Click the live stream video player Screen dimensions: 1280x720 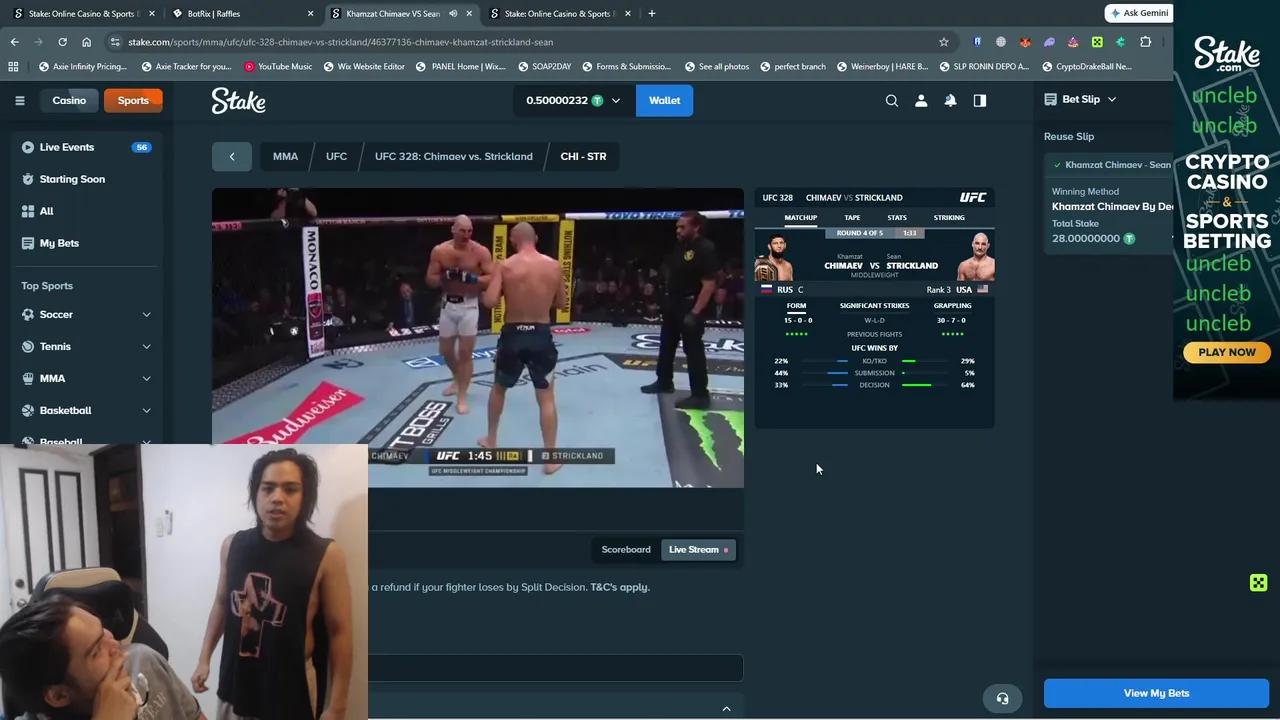(478, 338)
